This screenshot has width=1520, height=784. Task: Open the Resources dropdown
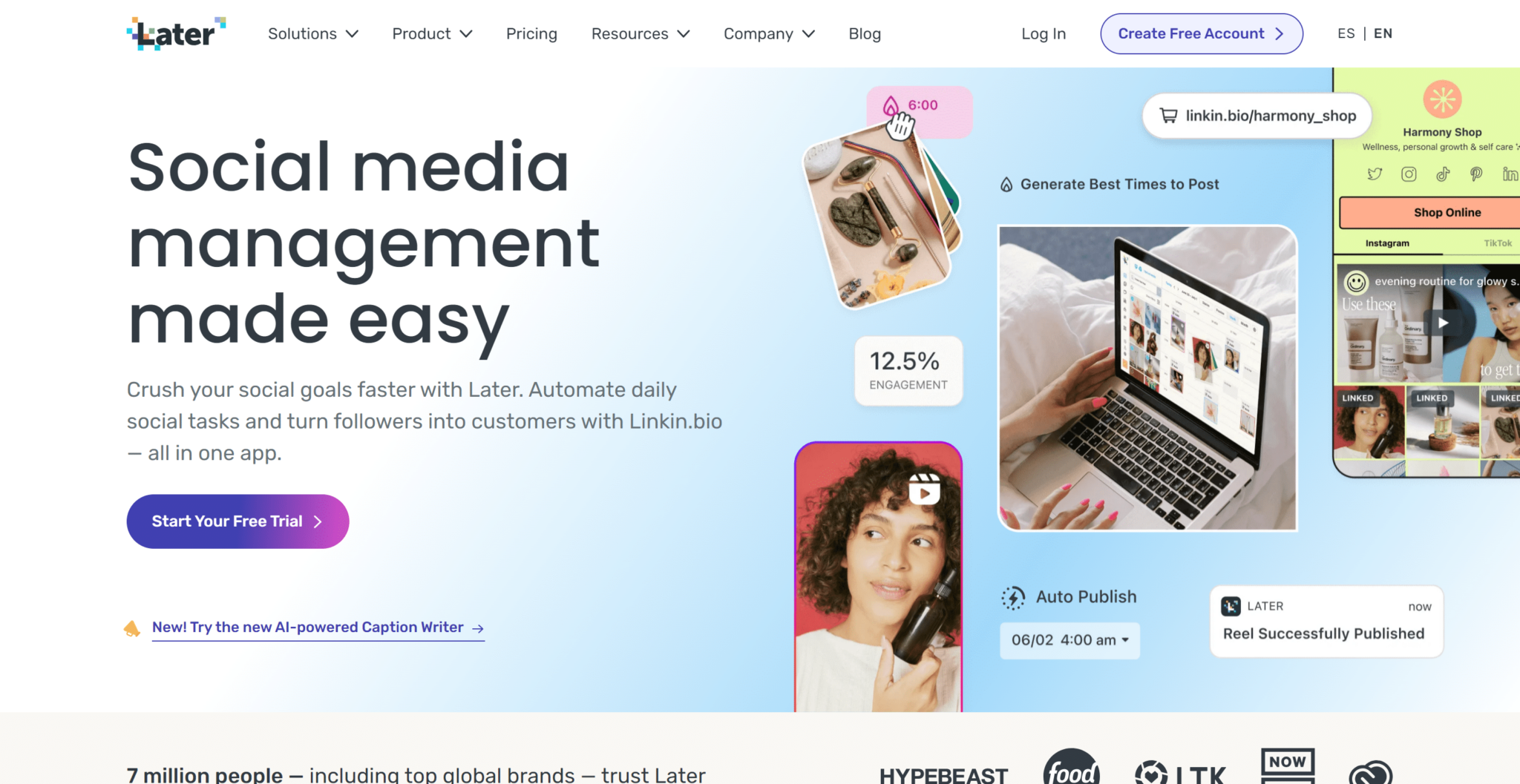[x=641, y=34]
